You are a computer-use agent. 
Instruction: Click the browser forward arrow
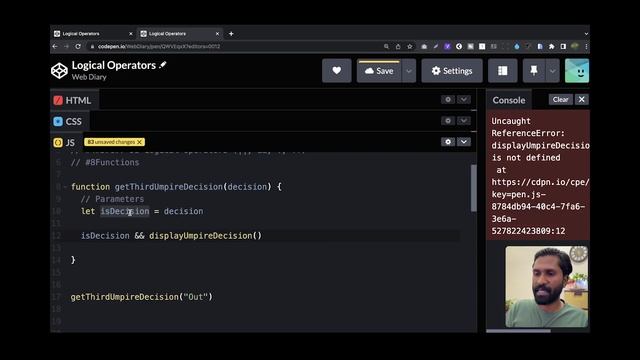tap(67, 47)
